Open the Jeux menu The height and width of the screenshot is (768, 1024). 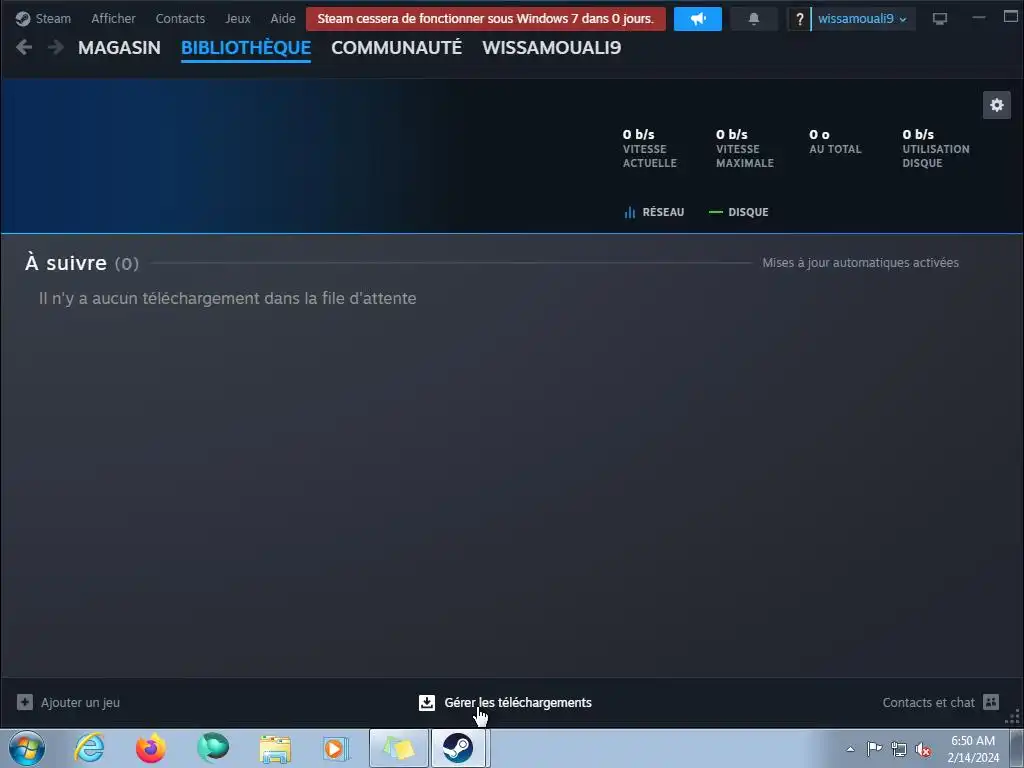(x=238, y=18)
